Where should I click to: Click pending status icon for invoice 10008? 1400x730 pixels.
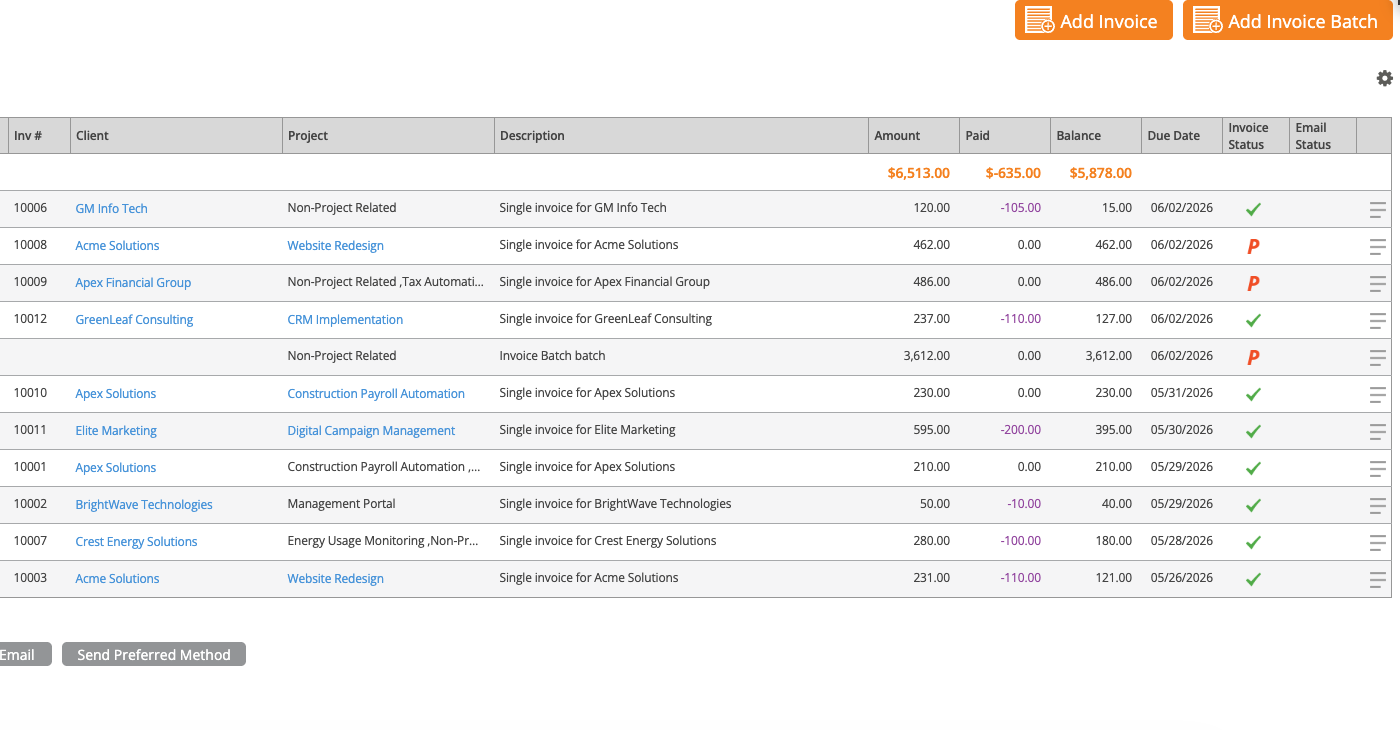tap(1253, 246)
